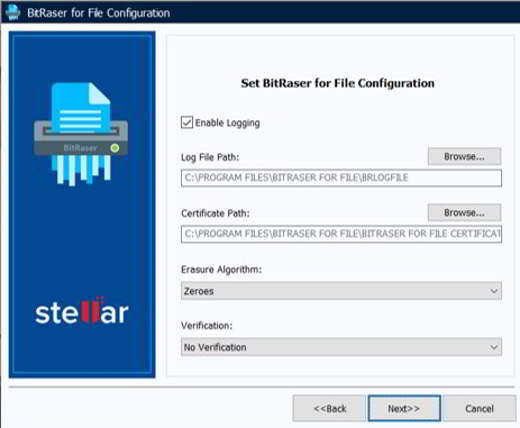Click the Enable Logging label text

tap(227, 123)
